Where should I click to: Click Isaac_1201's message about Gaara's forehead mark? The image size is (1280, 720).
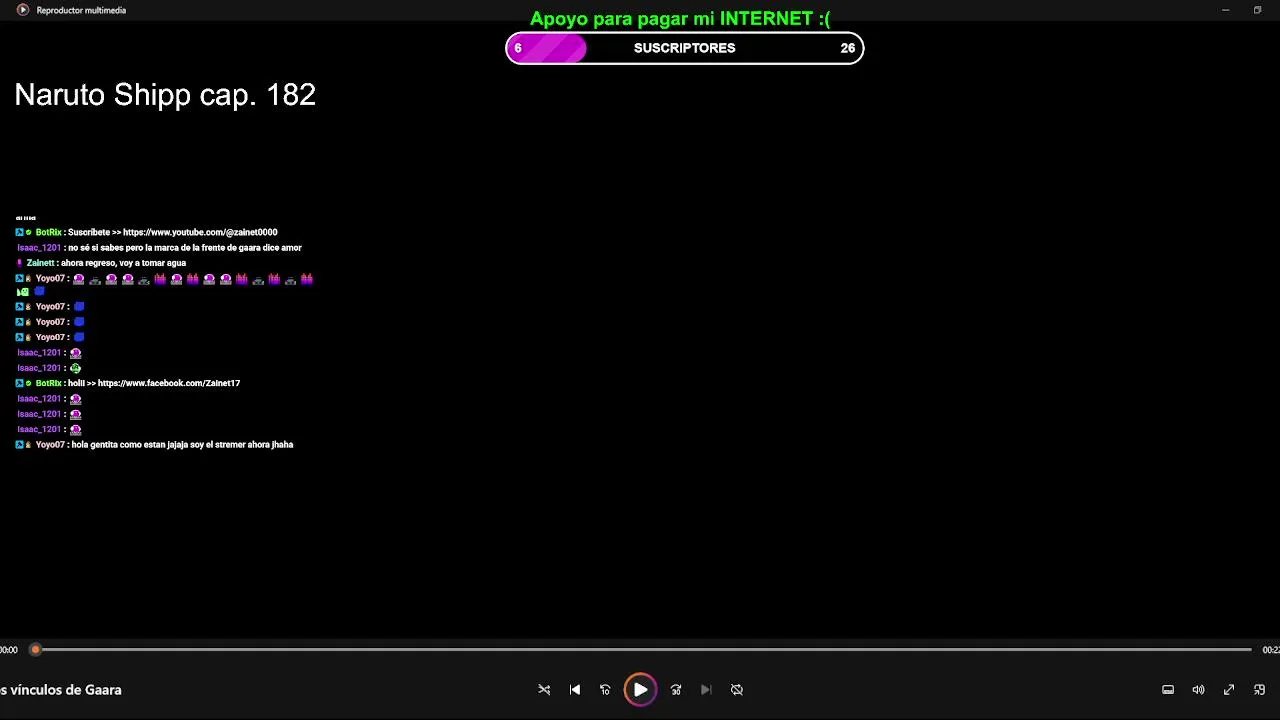click(x=159, y=248)
